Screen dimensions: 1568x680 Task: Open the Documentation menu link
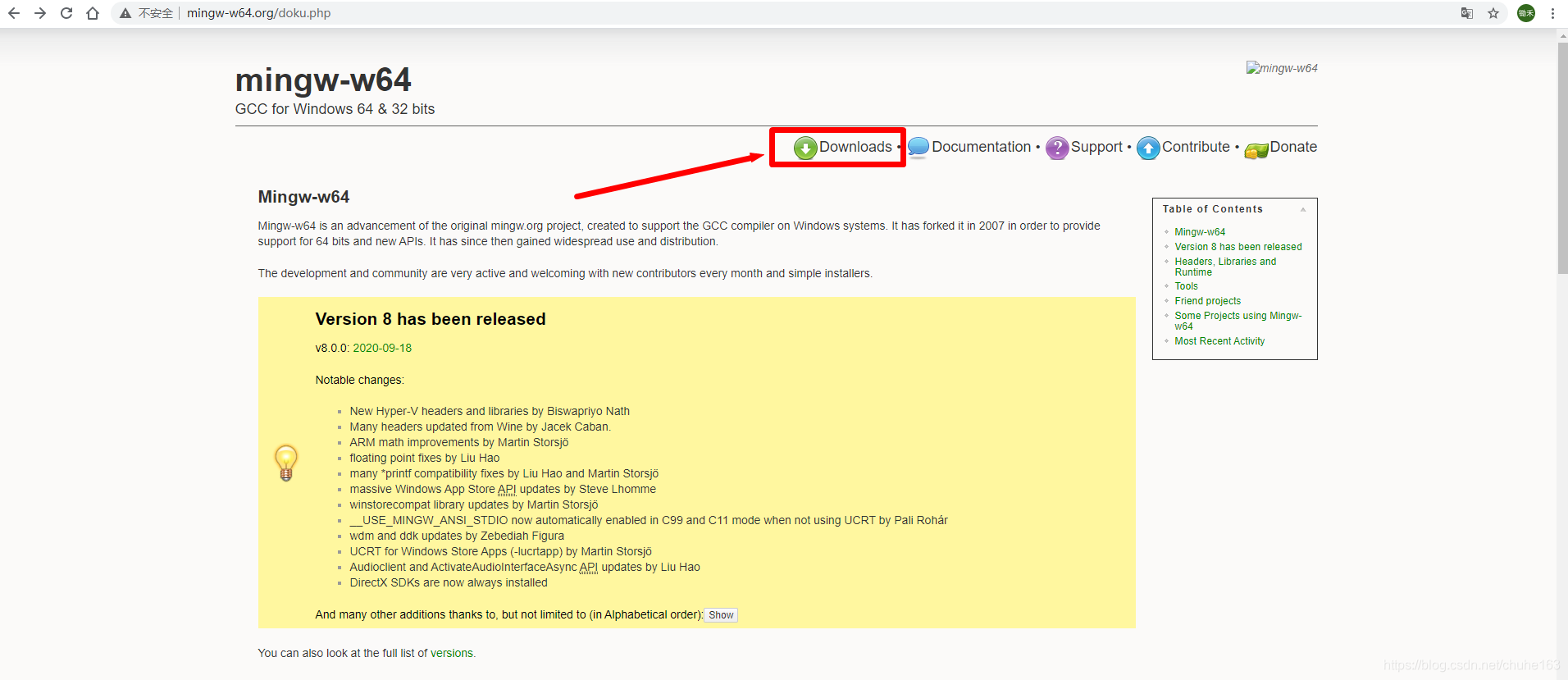[981, 147]
